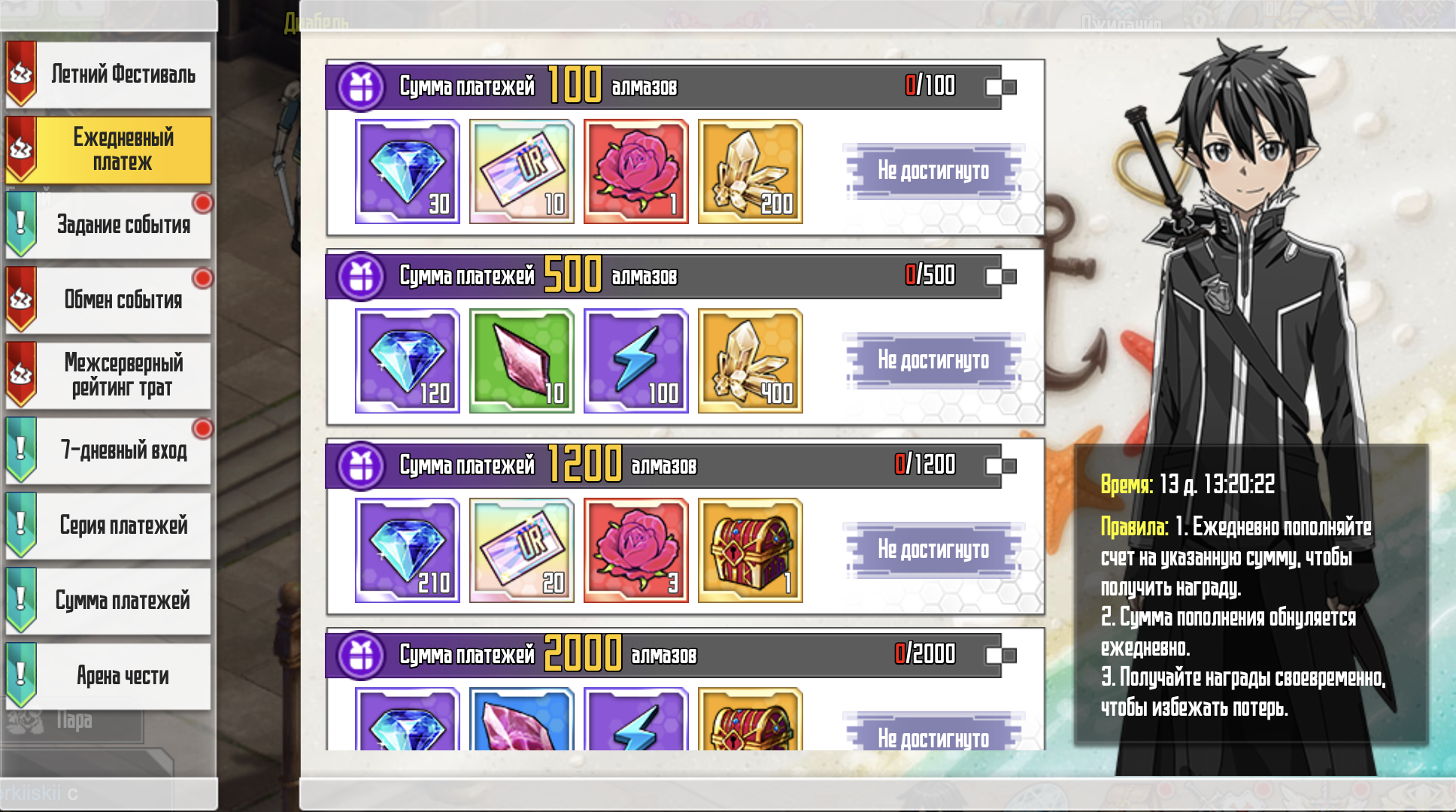The width and height of the screenshot is (1456, 812).
Task: Click the 210 diamonds reward icon
Action: (407, 550)
